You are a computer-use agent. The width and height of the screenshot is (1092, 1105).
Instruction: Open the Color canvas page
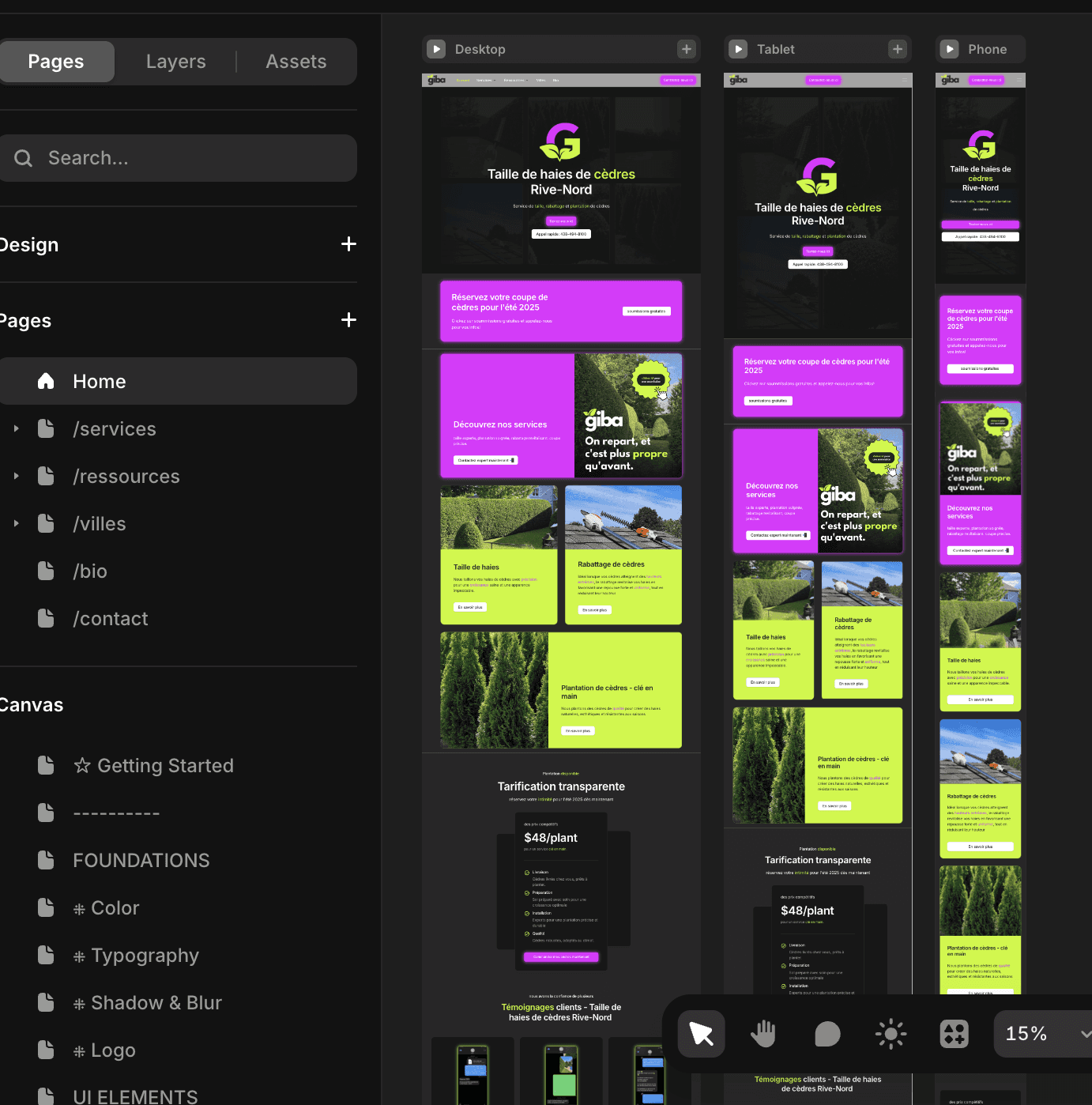coord(106,907)
